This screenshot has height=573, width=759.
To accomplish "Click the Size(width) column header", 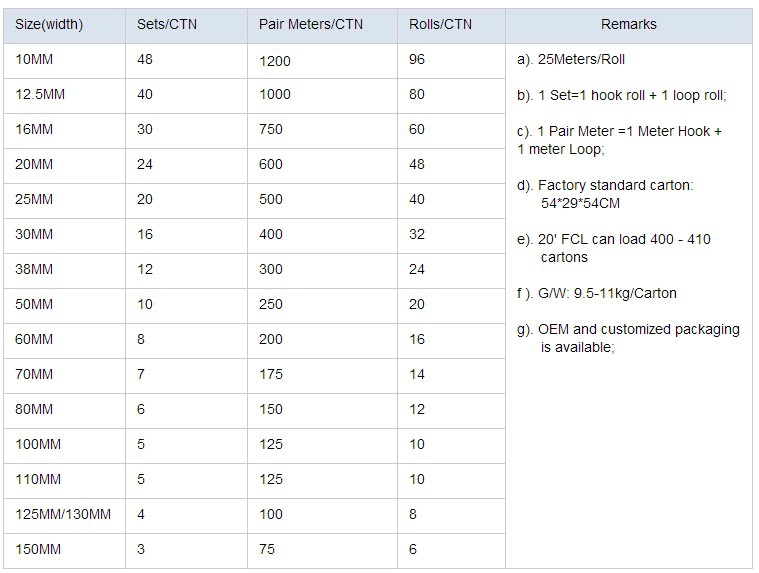I will 64,25.
